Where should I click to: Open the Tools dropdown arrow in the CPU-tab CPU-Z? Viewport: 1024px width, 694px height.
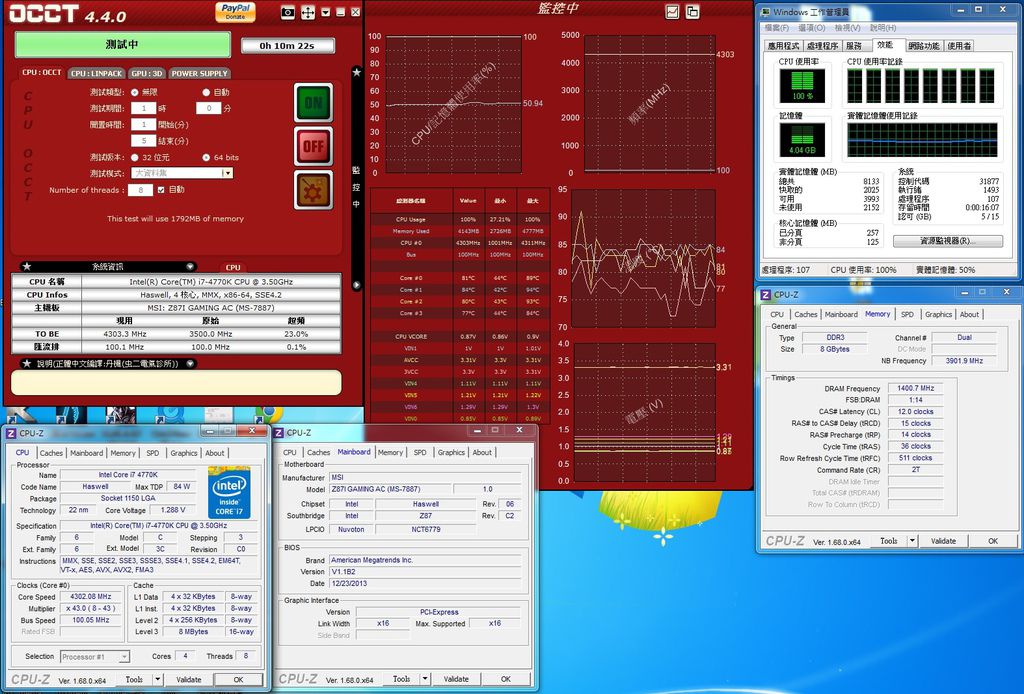[x=157, y=679]
